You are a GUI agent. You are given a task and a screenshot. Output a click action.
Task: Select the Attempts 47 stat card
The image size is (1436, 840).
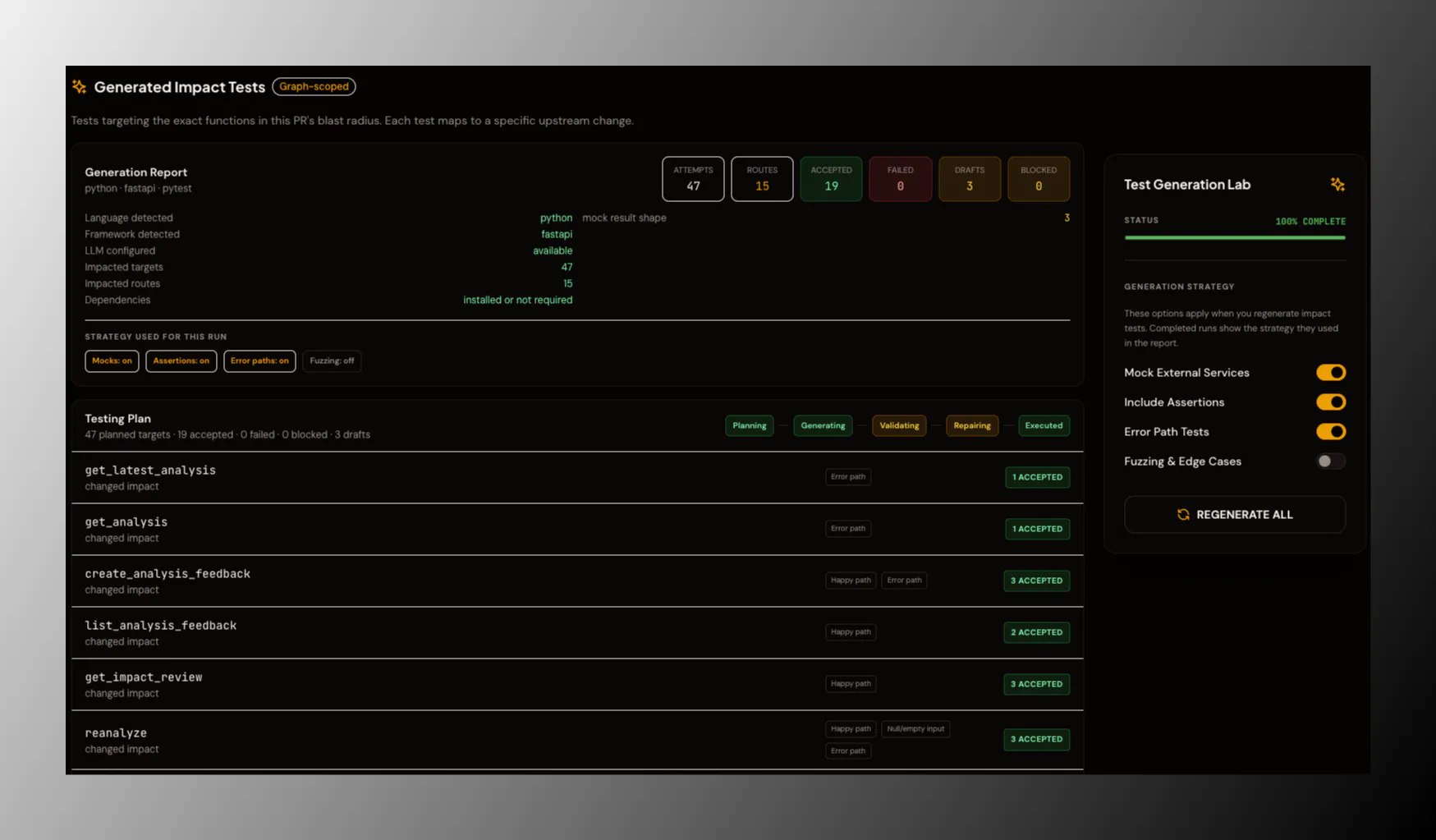[693, 179]
